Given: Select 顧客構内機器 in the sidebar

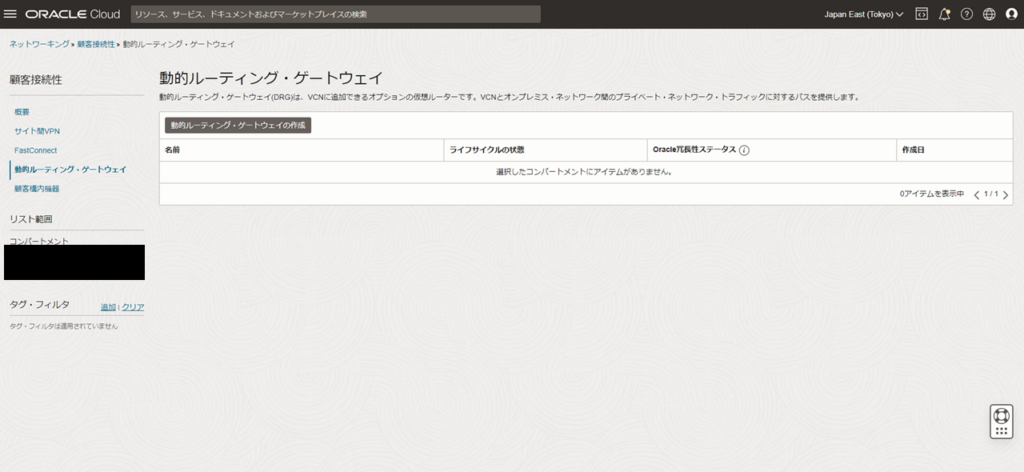Looking at the screenshot, I should 37,189.
